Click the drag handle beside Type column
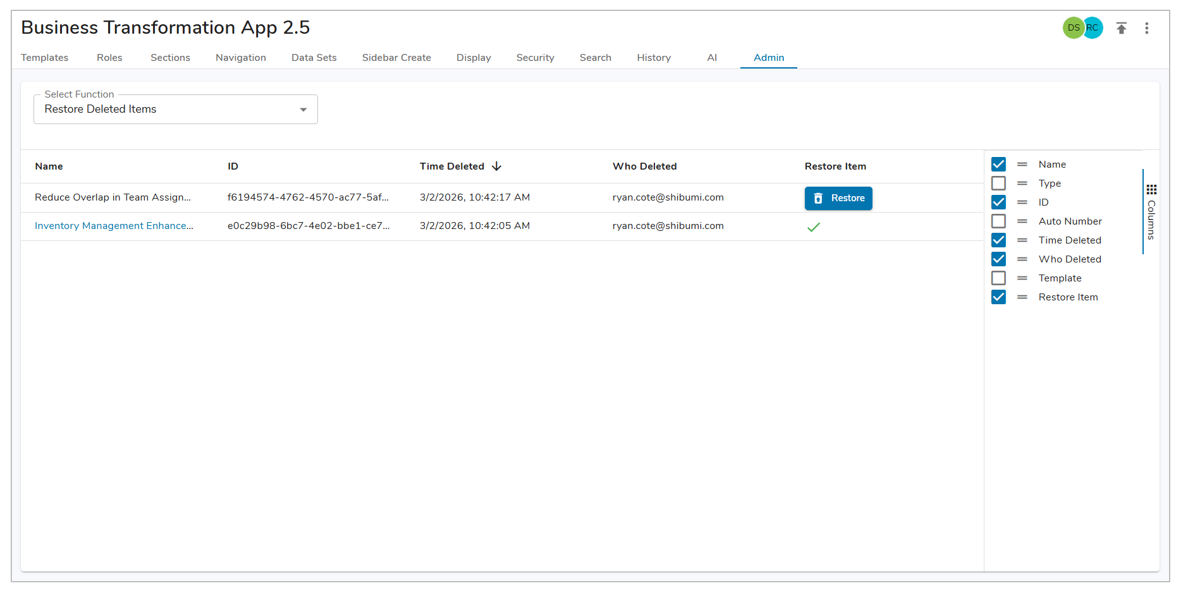Screen dimensions: 1181x592 coord(1022,184)
